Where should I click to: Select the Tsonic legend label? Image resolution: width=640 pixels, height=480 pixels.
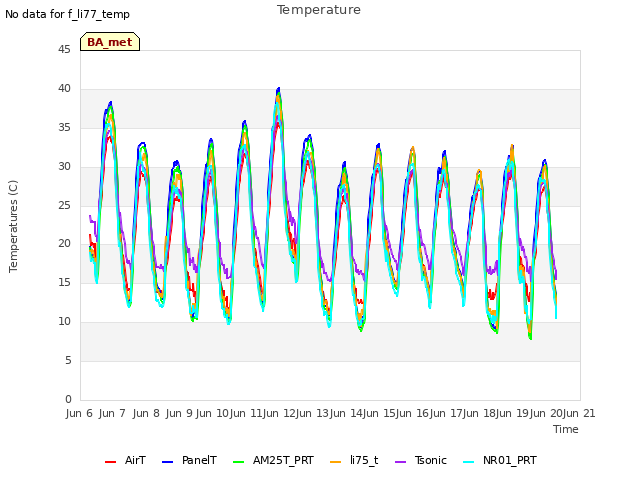coord(431,460)
